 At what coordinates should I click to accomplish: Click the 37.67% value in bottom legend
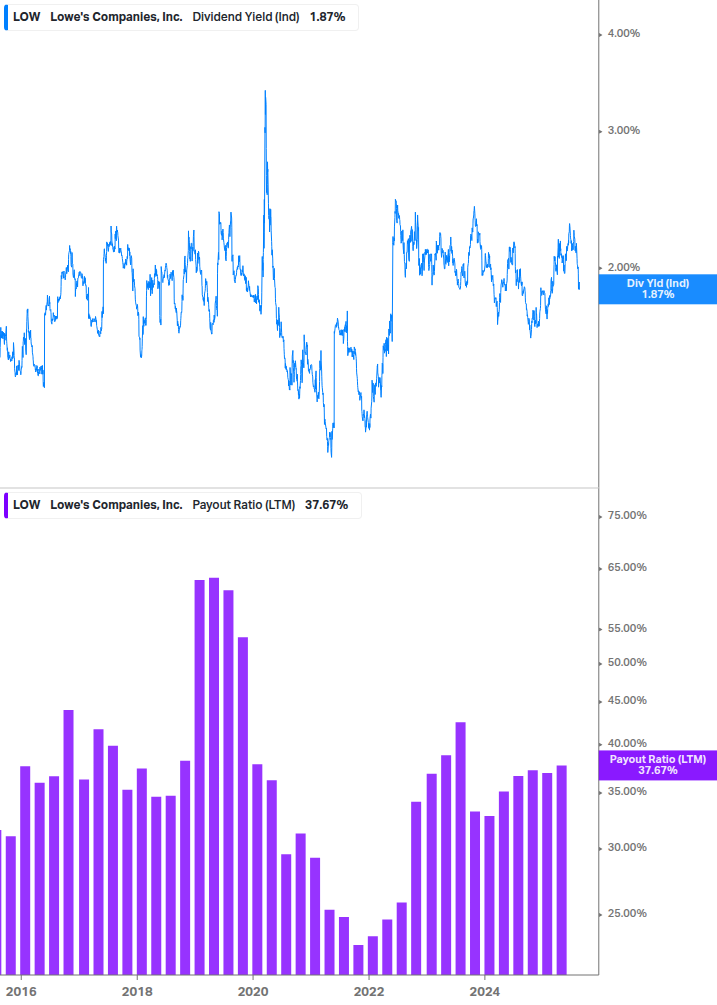[326, 505]
